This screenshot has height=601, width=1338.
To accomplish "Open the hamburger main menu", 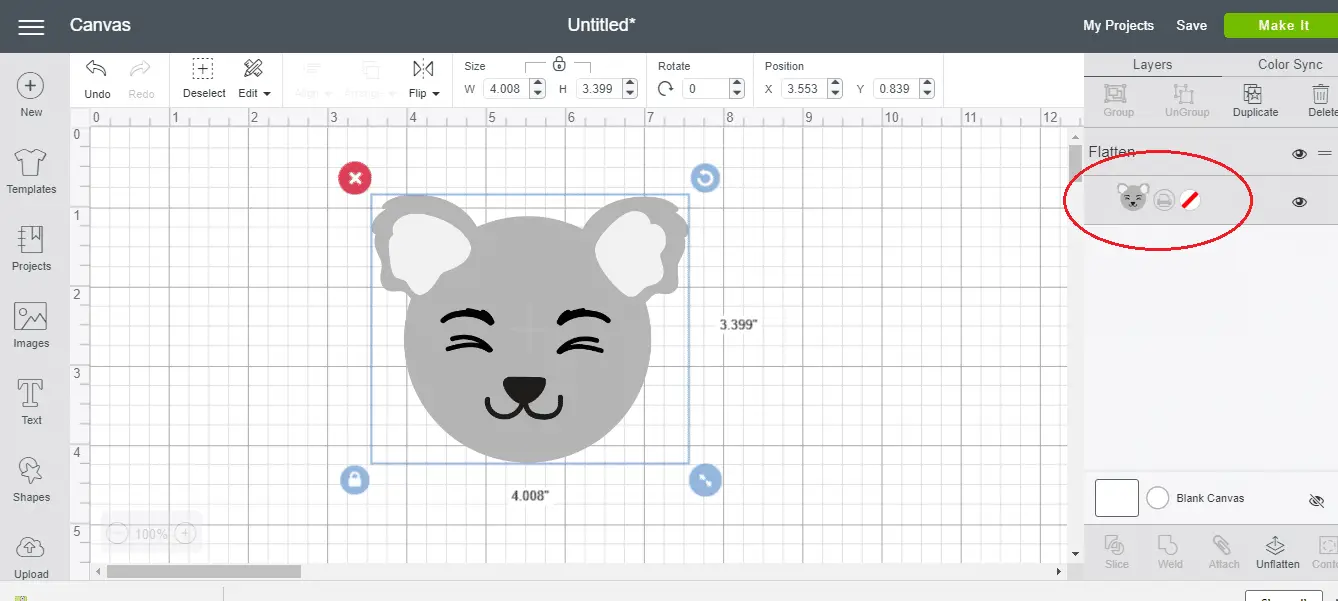I will [31, 26].
